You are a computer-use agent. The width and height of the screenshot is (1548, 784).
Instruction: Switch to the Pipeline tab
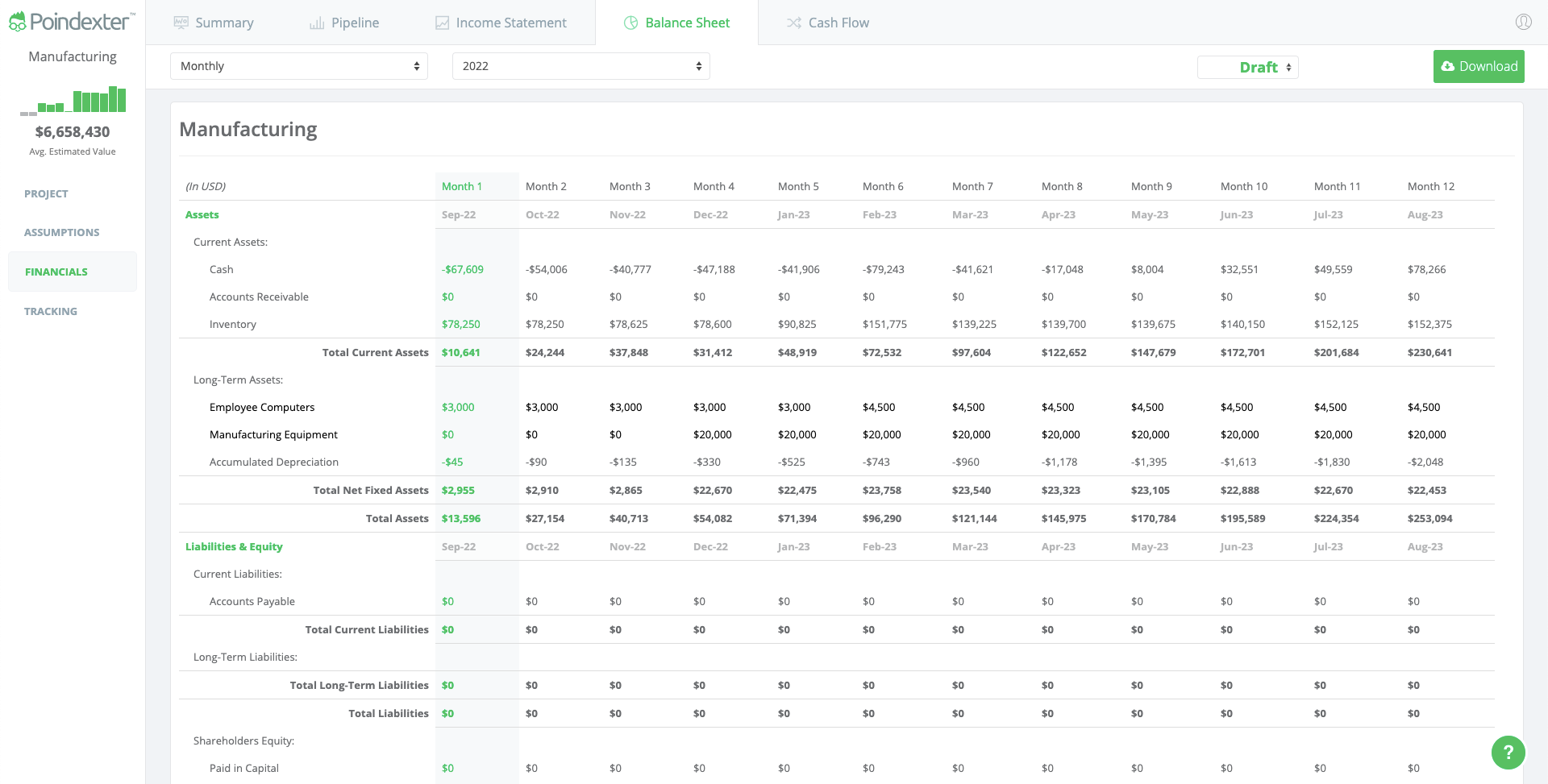click(344, 23)
